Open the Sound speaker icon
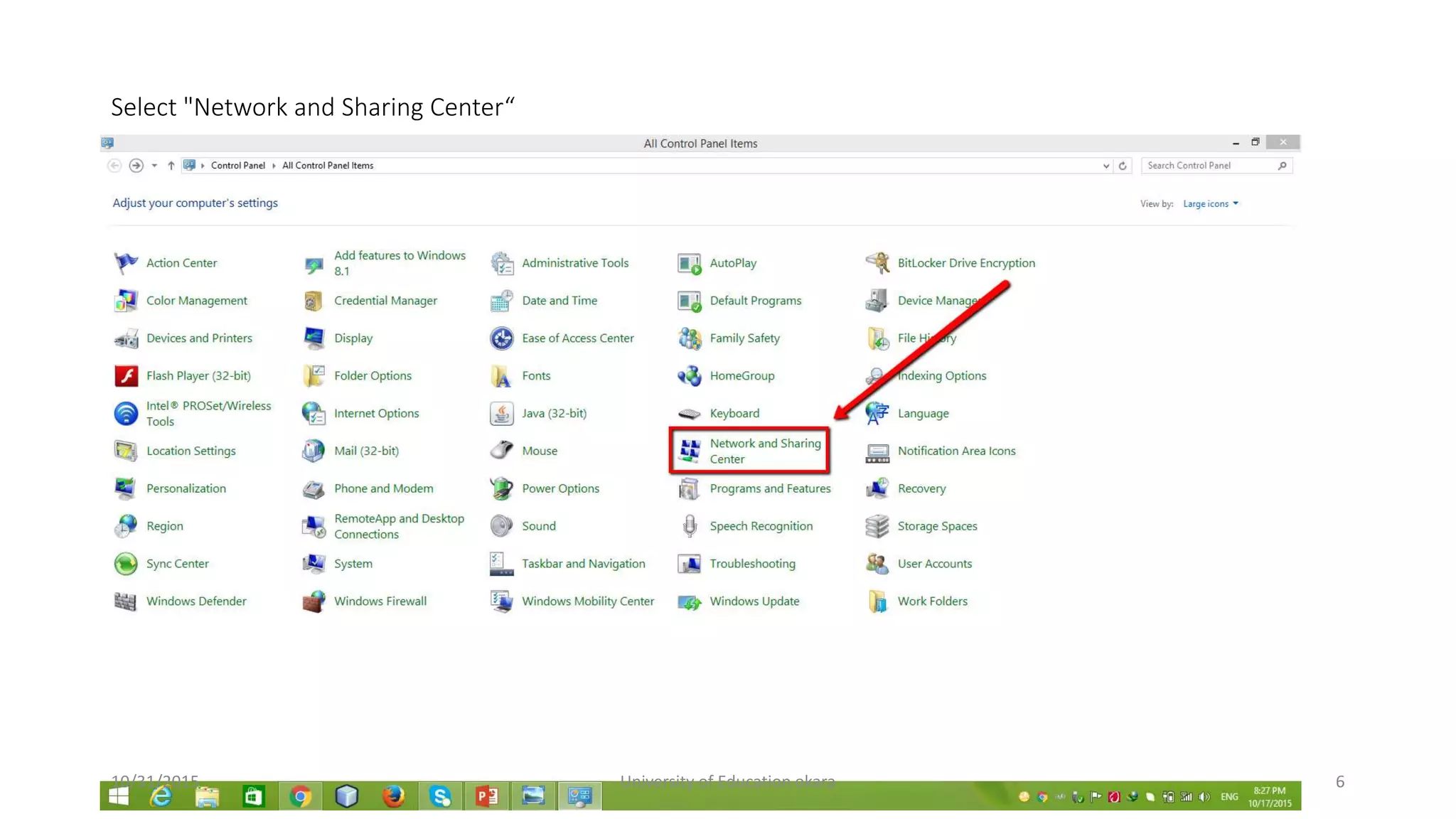 (x=501, y=527)
